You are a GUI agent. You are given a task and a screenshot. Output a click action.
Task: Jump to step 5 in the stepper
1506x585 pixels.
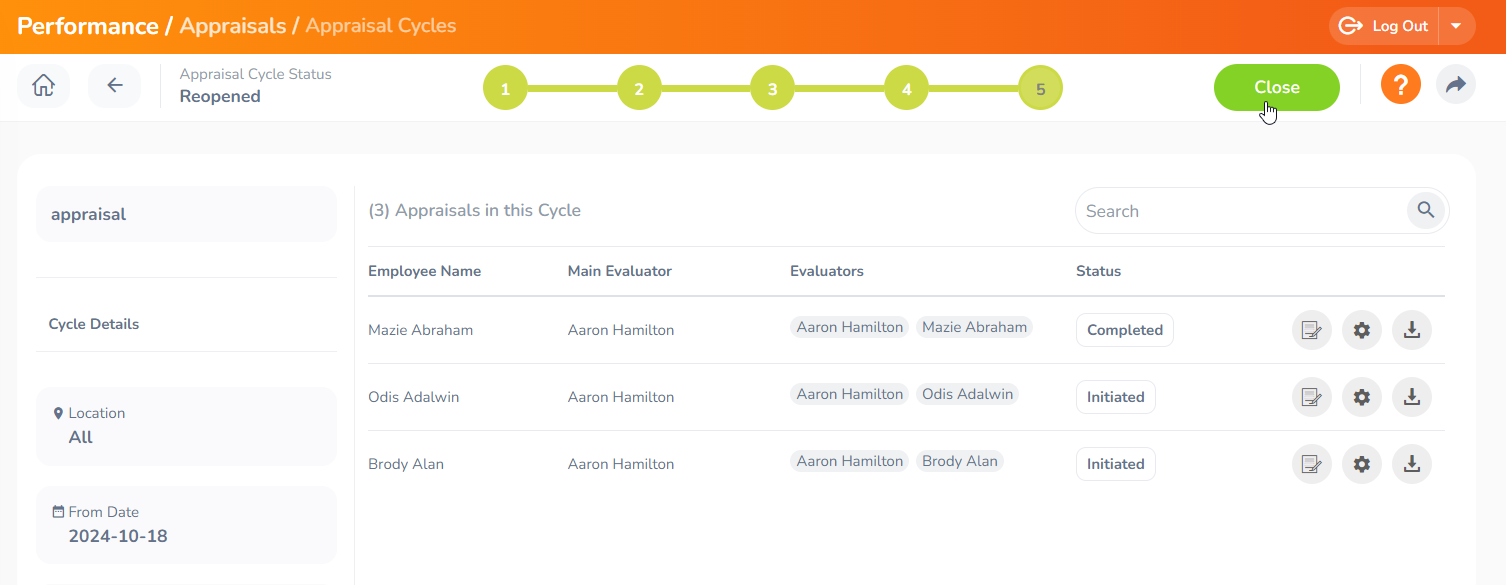[1040, 89]
